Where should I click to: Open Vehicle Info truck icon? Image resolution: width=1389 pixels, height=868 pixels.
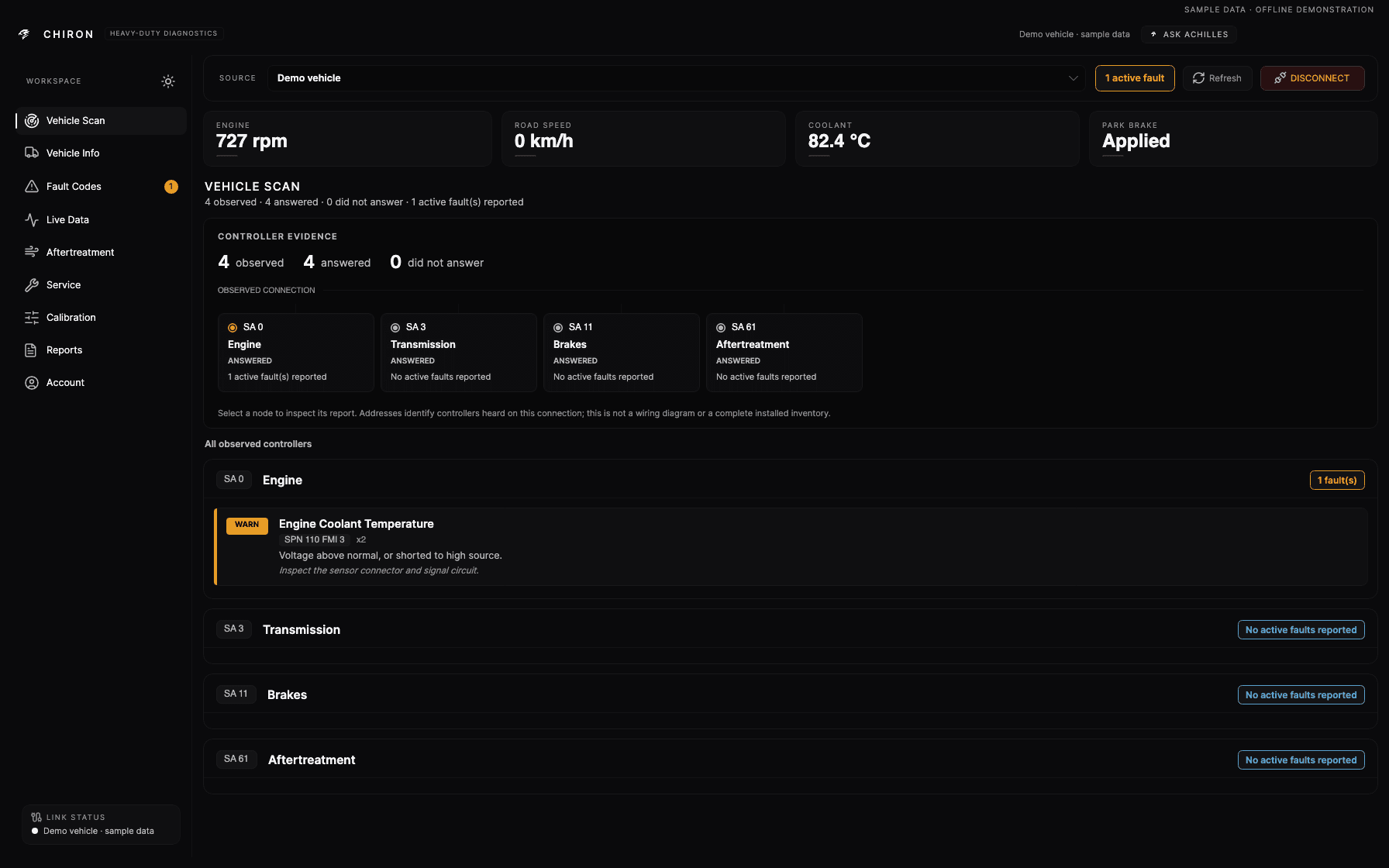[x=32, y=153]
